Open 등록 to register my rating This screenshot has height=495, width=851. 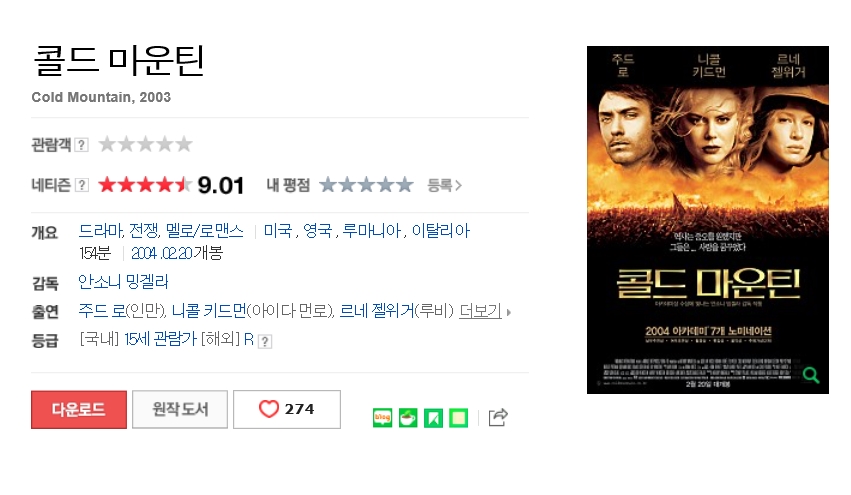pos(444,186)
